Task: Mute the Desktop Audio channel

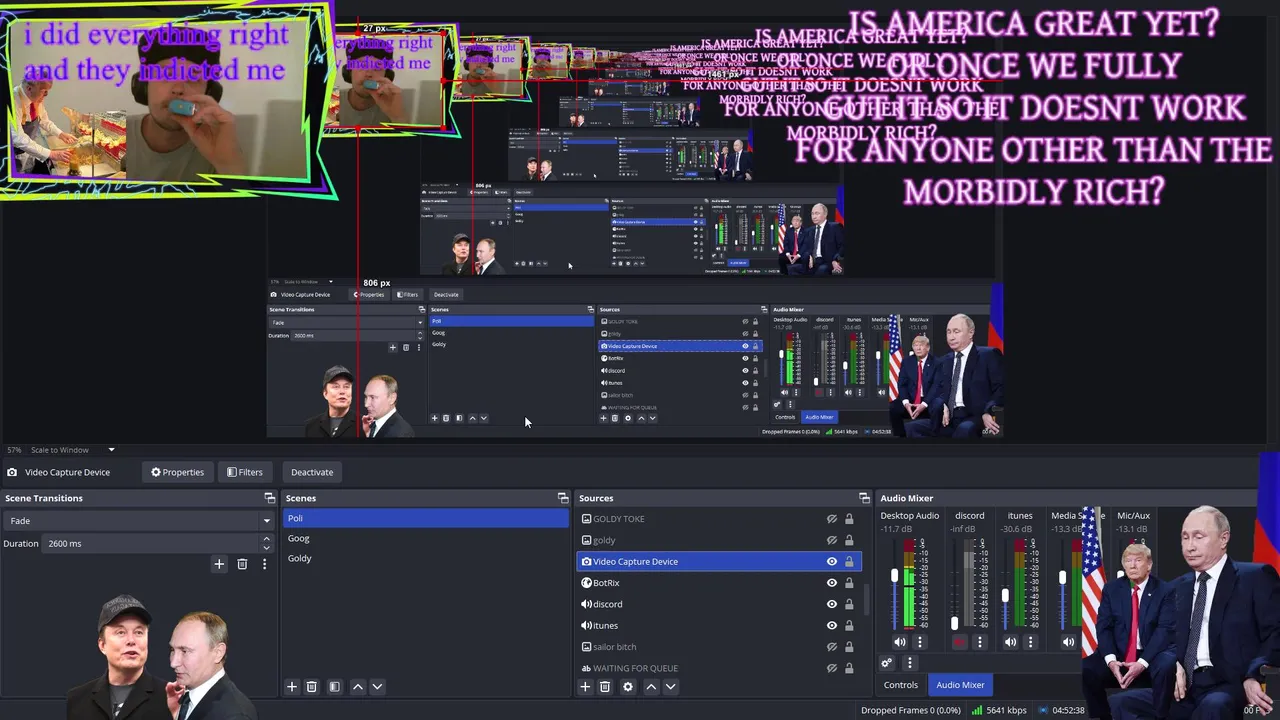Action: click(x=900, y=642)
